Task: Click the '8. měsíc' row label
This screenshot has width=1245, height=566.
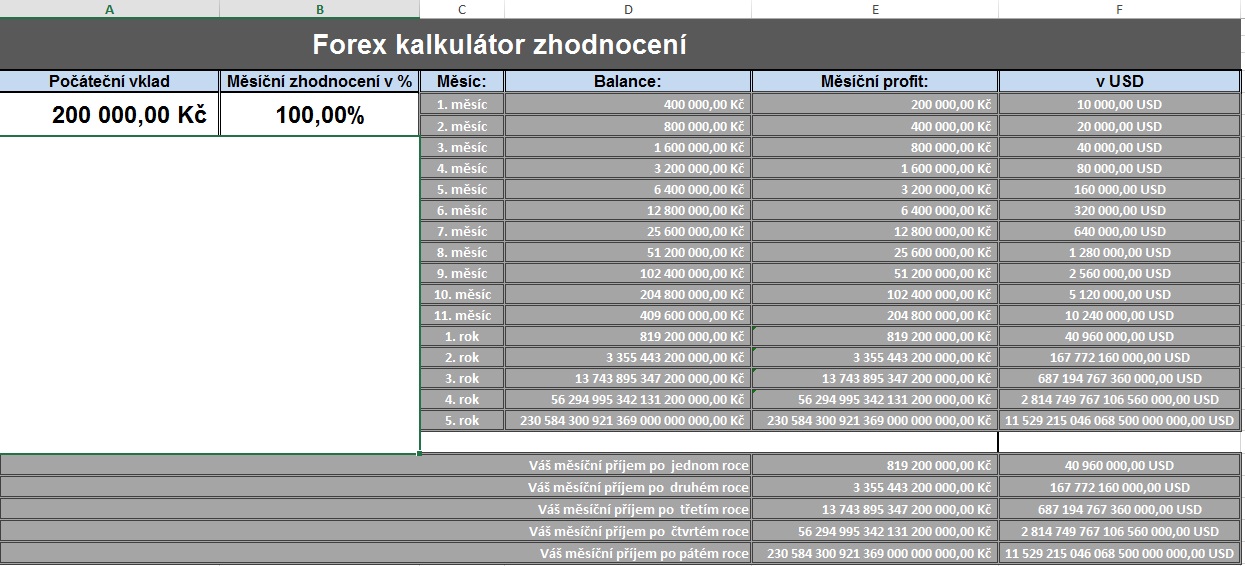Action: [x=462, y=252]
